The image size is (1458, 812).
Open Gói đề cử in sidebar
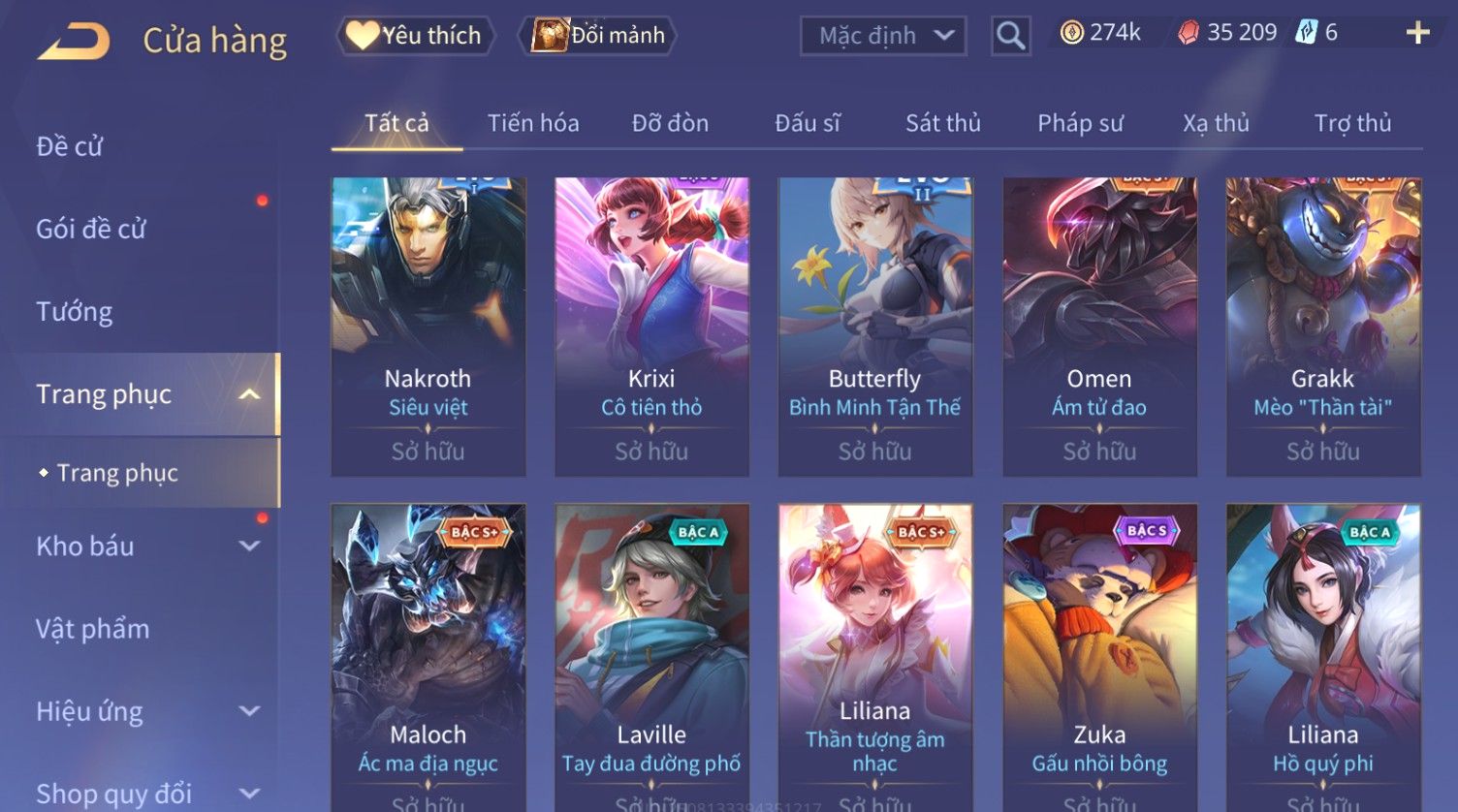coord(91,230)
